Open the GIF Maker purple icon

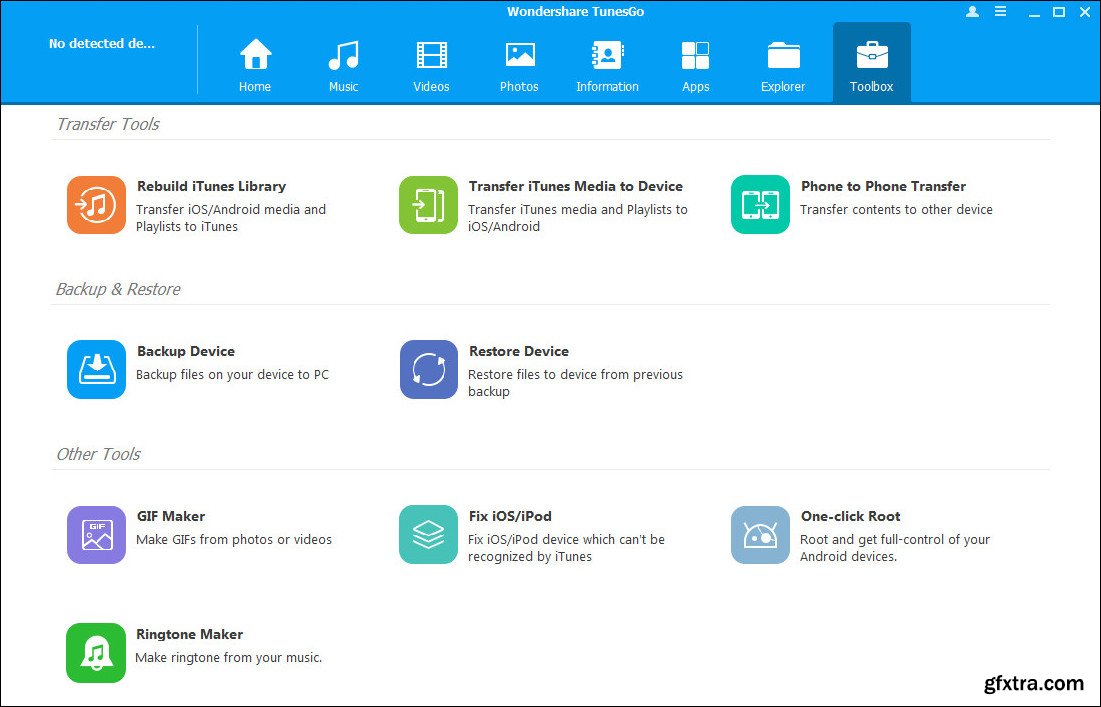(x=96, y=535)
